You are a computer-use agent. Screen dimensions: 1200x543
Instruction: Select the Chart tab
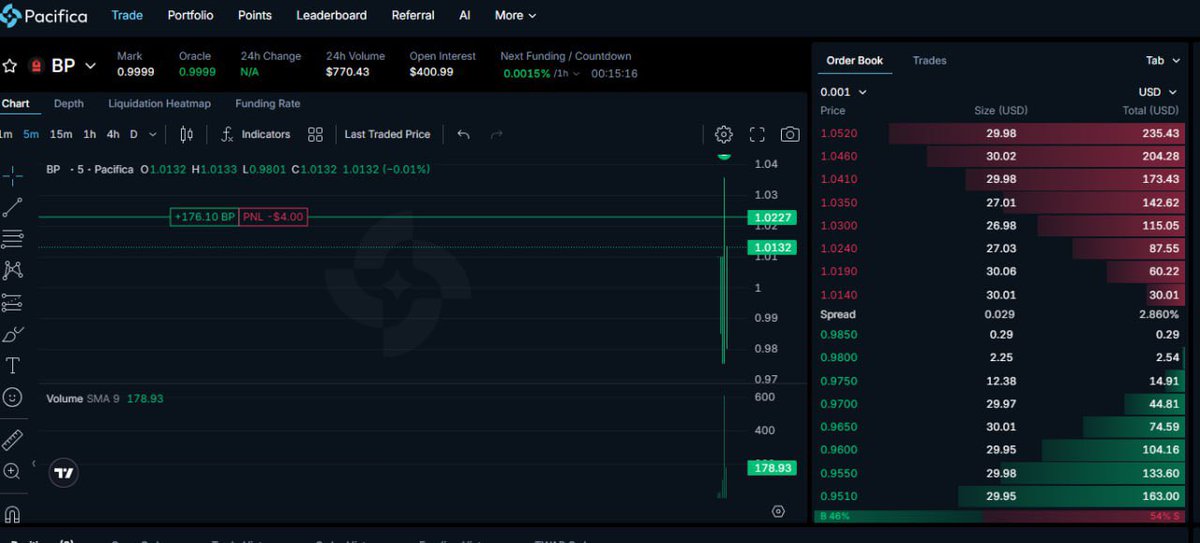click(15, 103)
